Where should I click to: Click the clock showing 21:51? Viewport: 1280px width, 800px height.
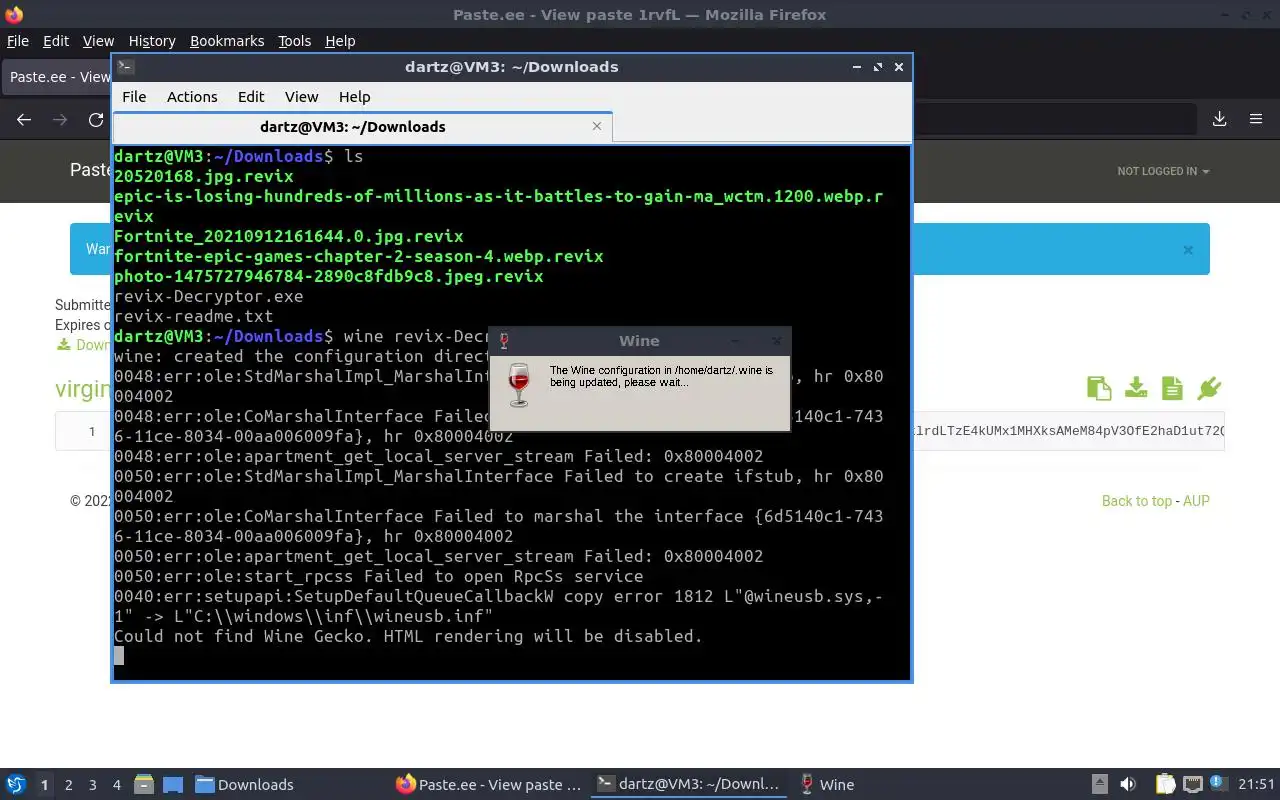coord(1257,784)
